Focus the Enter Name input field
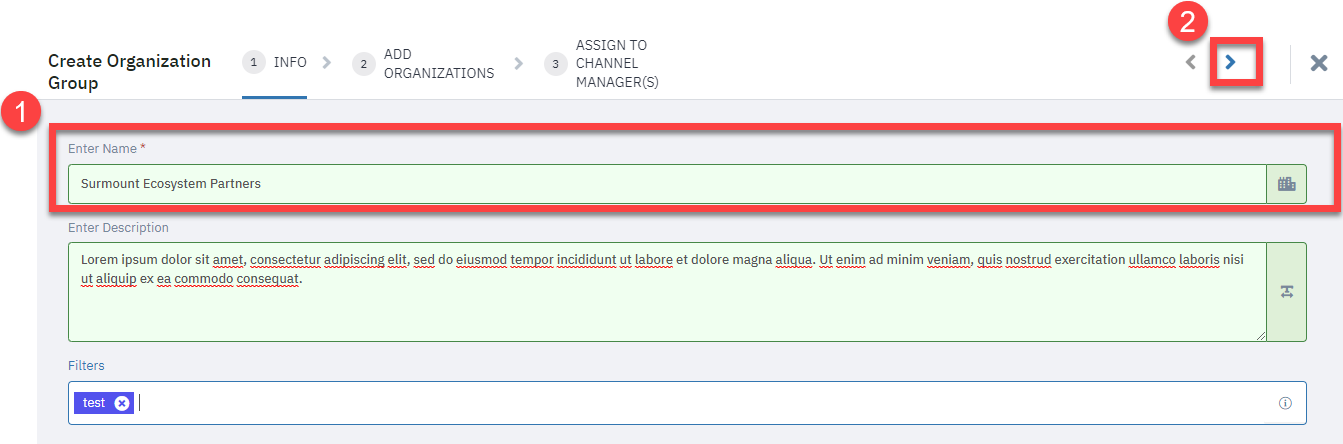 pyautogui.click(x=667, y=184)
